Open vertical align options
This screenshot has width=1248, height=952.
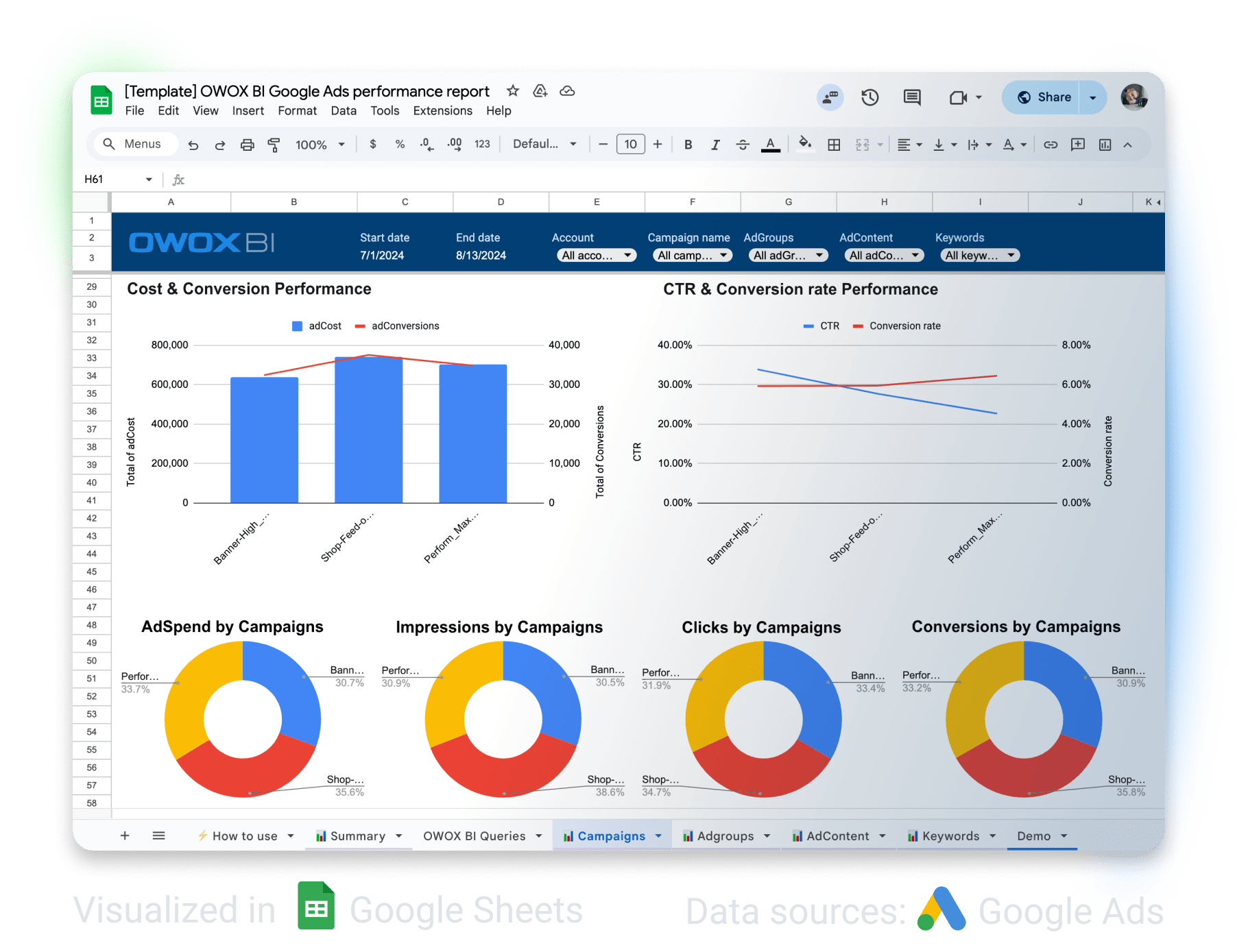point(945,145)
